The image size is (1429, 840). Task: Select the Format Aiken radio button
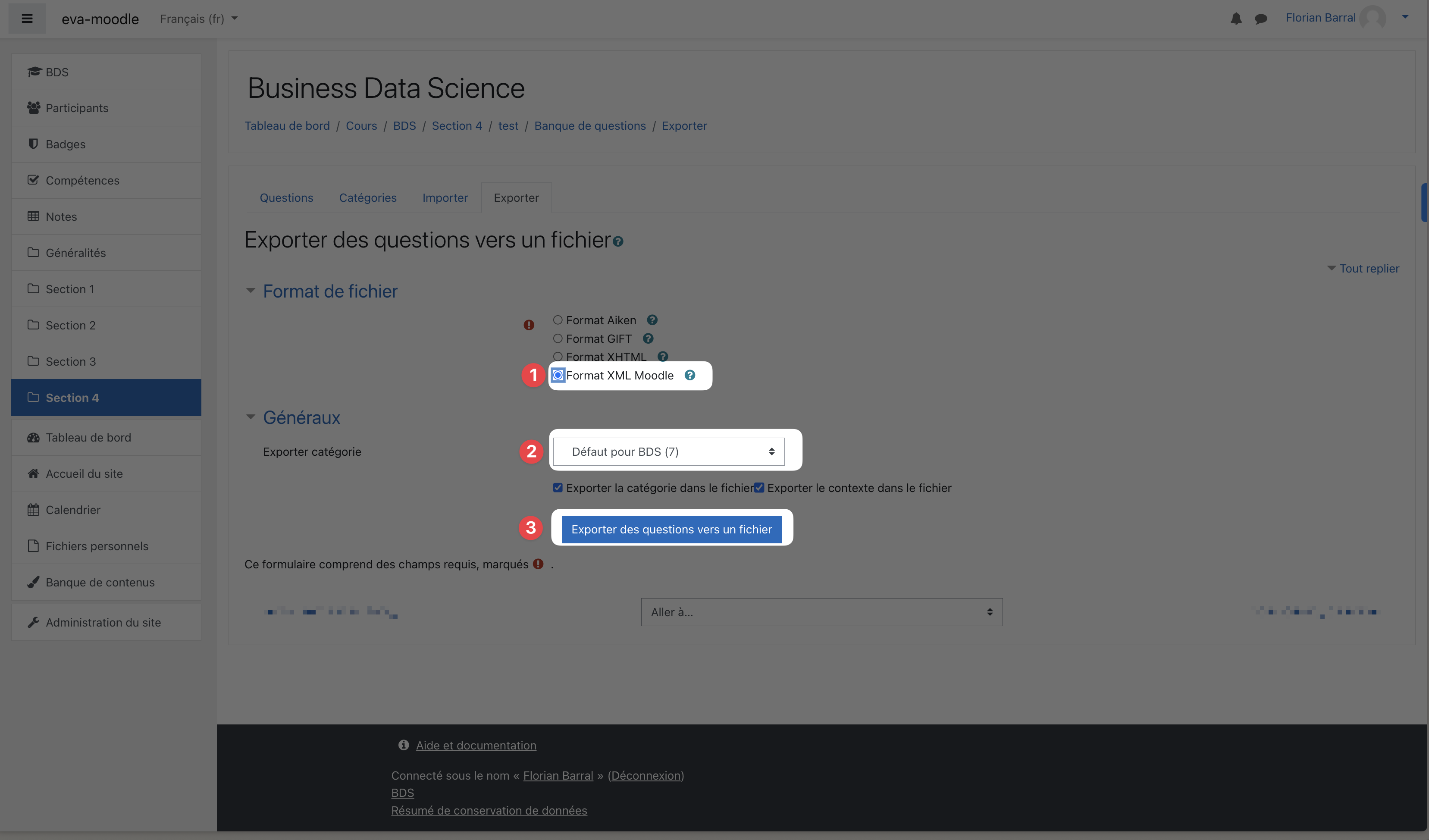click(x=558, y=320)
